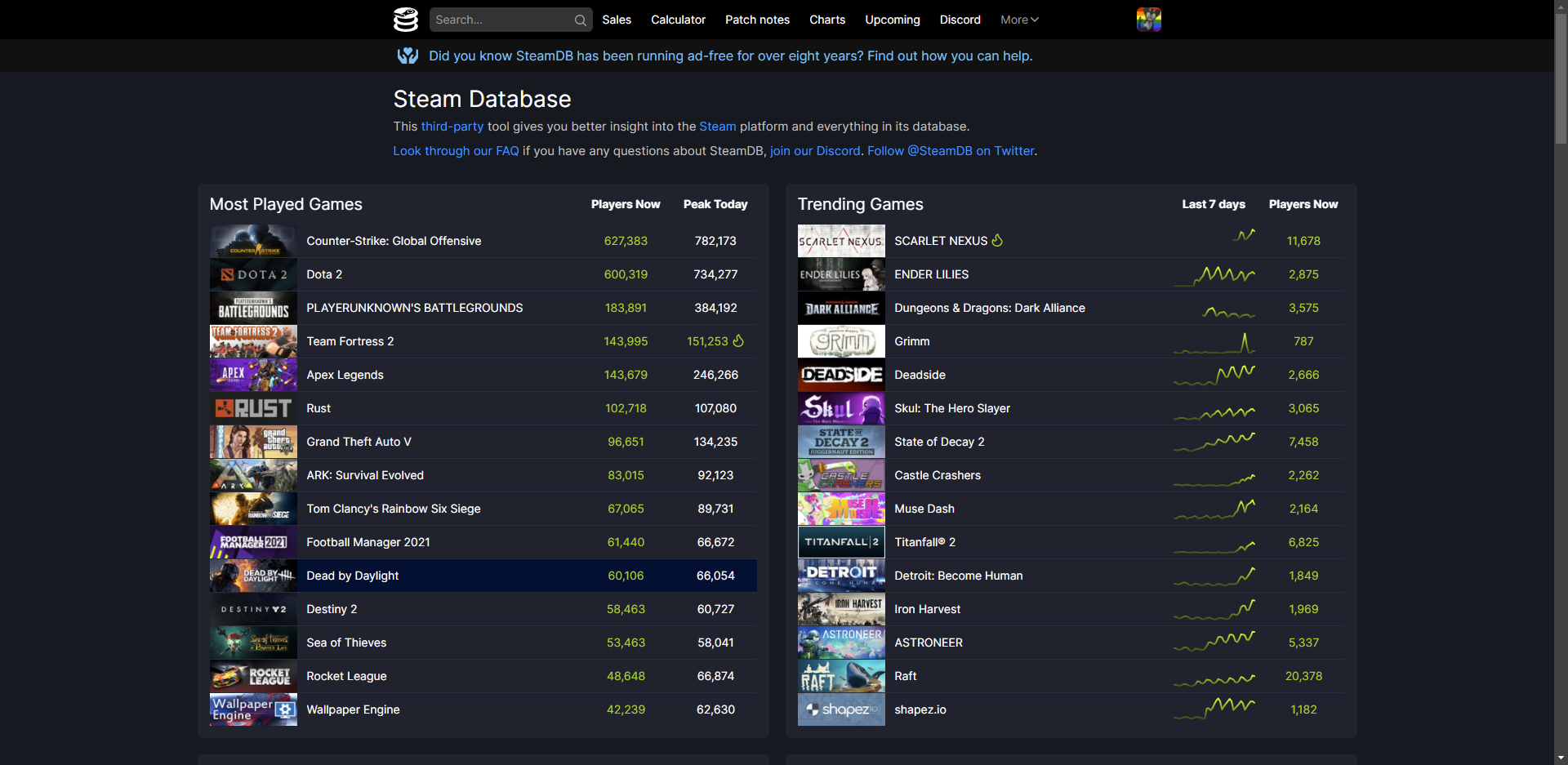The height and width of the screenshot is (765, 1568).
Task: Open Sea of Thieves title
Action: [x=346, y=643]
